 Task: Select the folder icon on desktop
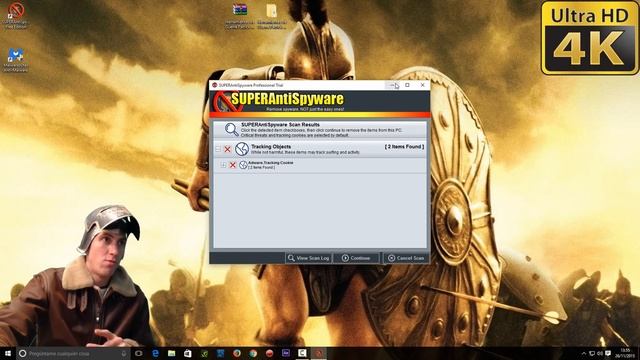coord(271,16)
